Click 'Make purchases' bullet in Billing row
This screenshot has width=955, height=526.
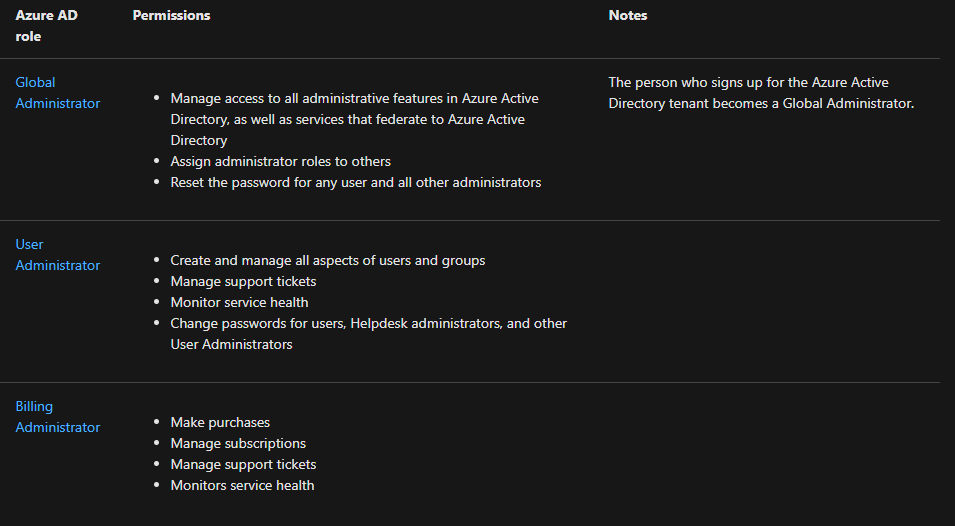pyautogui.click(x=220, y=423)
